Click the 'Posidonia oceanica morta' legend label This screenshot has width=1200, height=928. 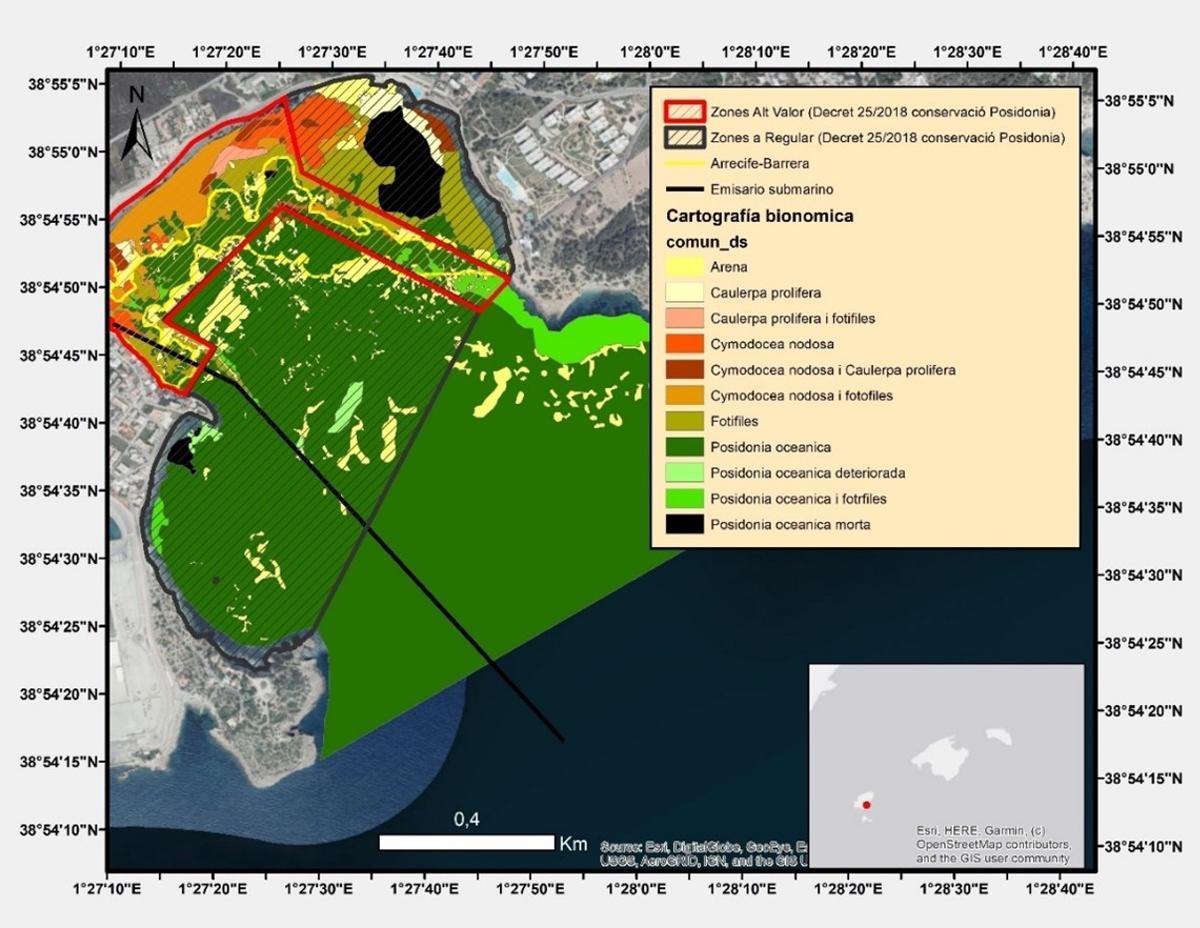point(790,524)
